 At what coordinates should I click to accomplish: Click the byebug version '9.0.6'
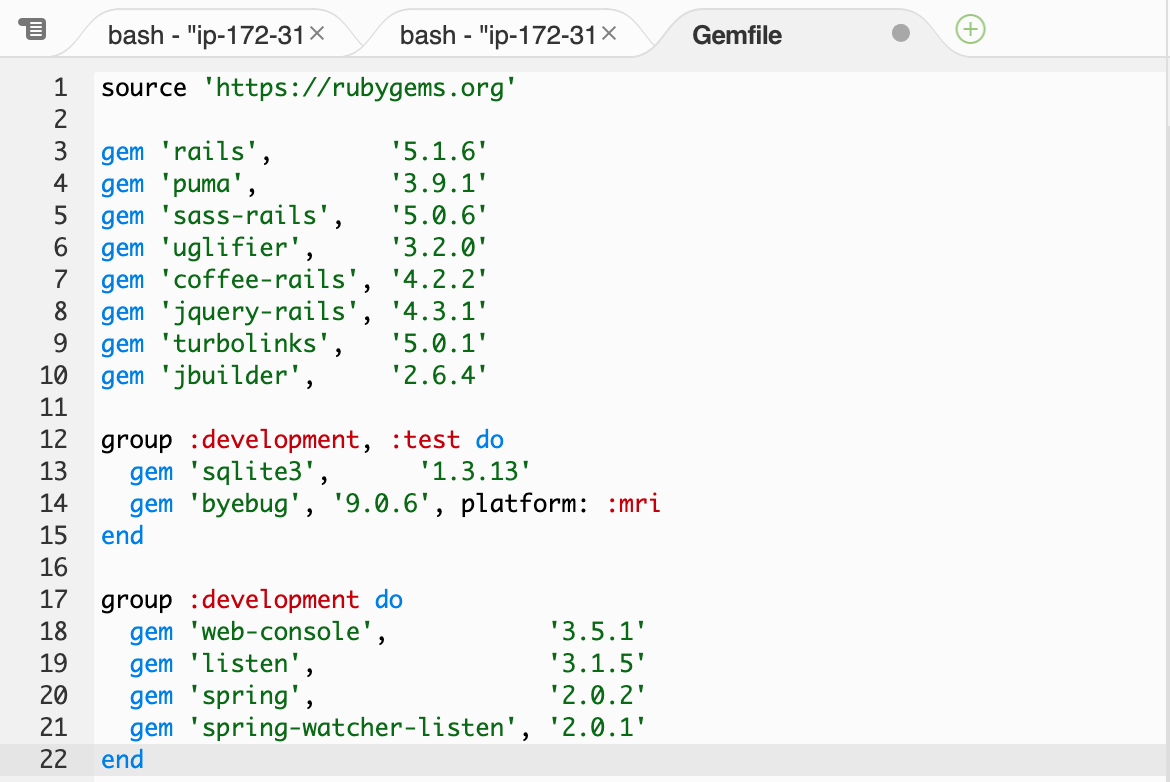381,504
